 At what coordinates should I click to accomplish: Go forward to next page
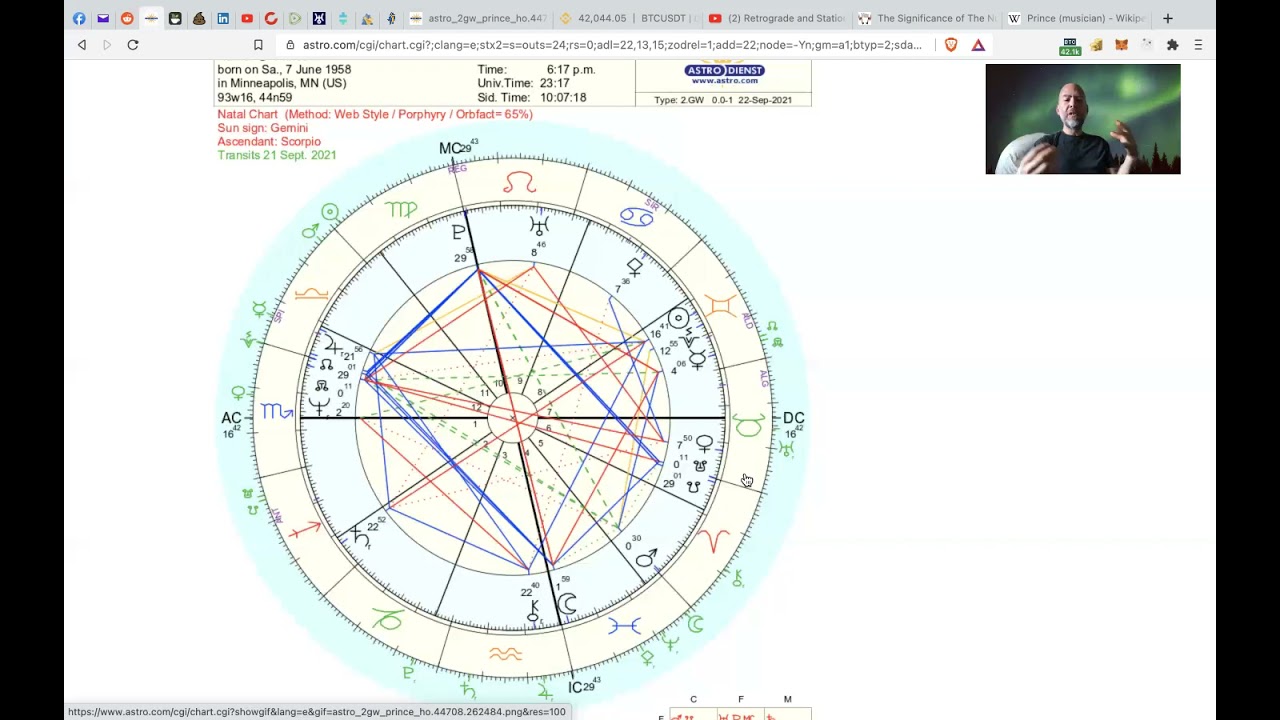(x=107, y=45)
